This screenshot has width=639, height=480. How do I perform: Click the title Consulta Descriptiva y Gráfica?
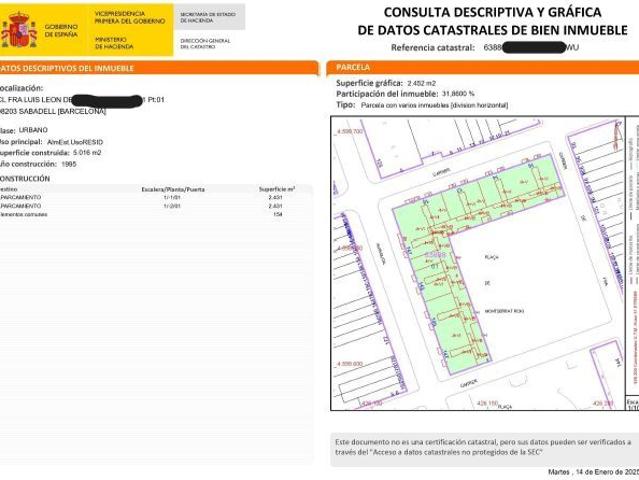492,12
